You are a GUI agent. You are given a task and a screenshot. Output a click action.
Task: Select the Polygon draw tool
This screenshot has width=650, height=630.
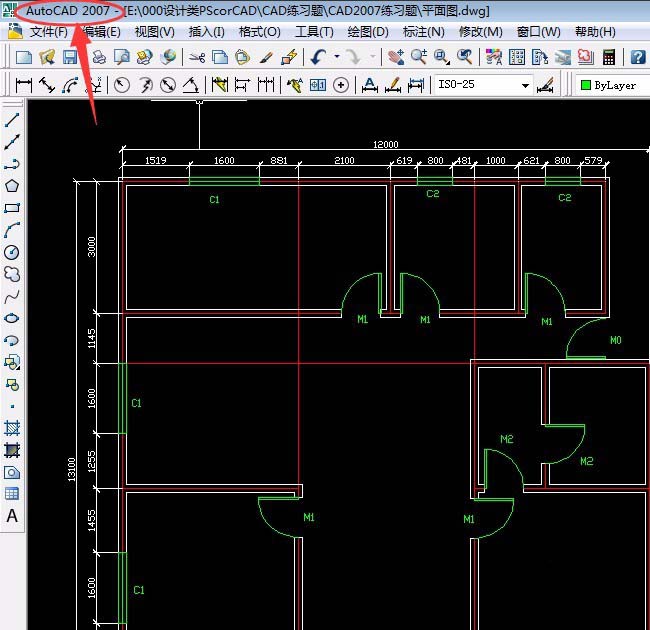point(12,186)
